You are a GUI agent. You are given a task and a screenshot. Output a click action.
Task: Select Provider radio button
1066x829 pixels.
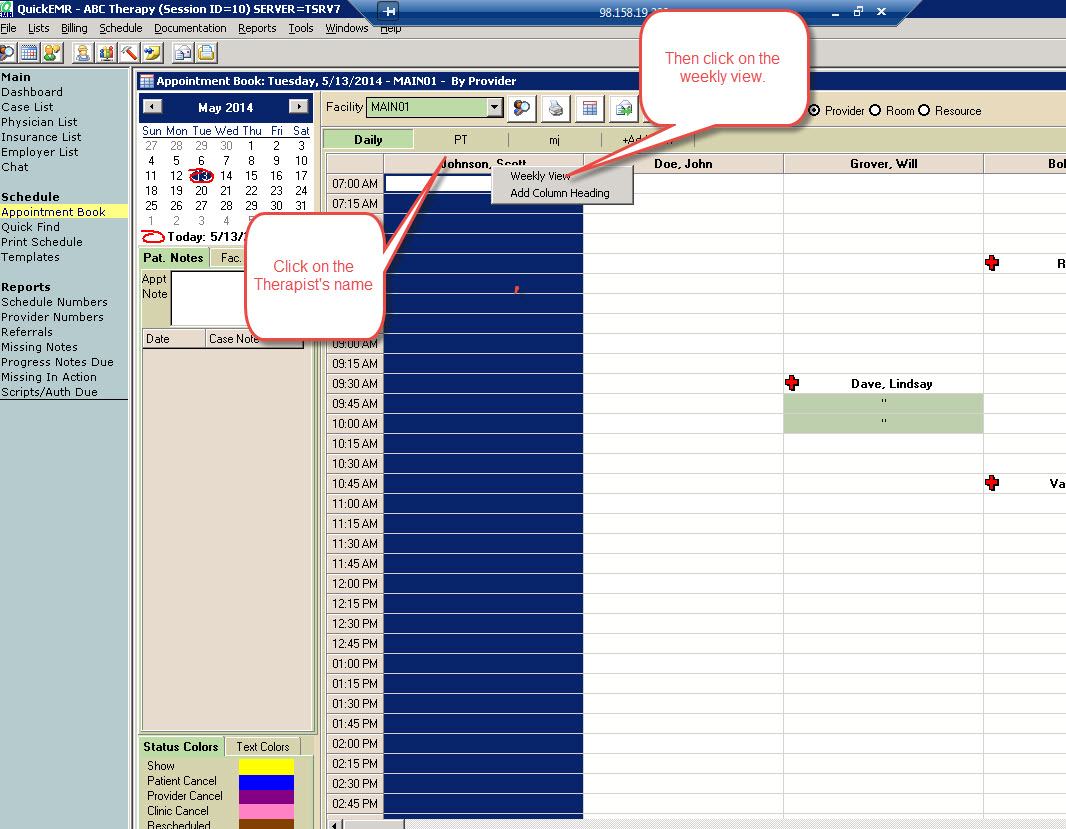tap(814, 110)
